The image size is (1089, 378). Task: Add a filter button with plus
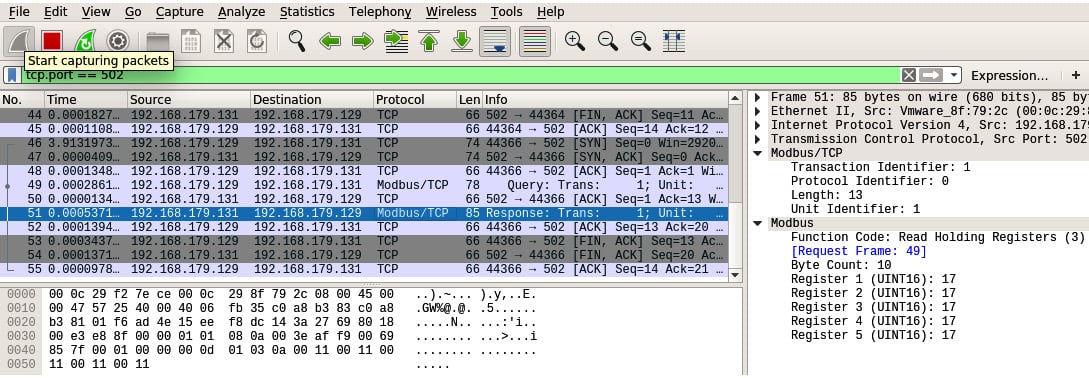(x=1076, y=75)
